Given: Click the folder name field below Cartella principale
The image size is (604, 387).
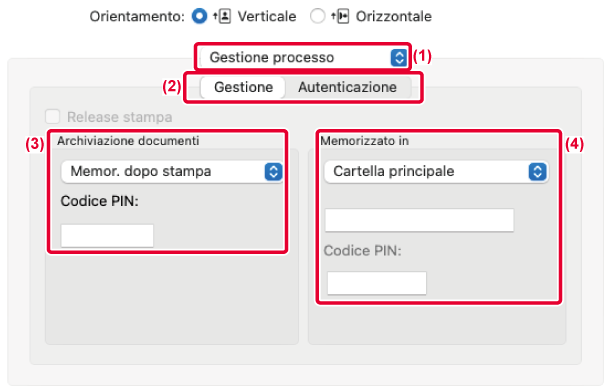Looking at the screenshot, I should [419, 220].
